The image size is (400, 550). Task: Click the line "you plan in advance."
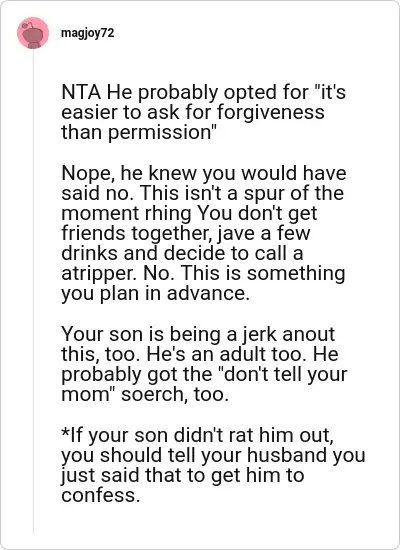155,293
